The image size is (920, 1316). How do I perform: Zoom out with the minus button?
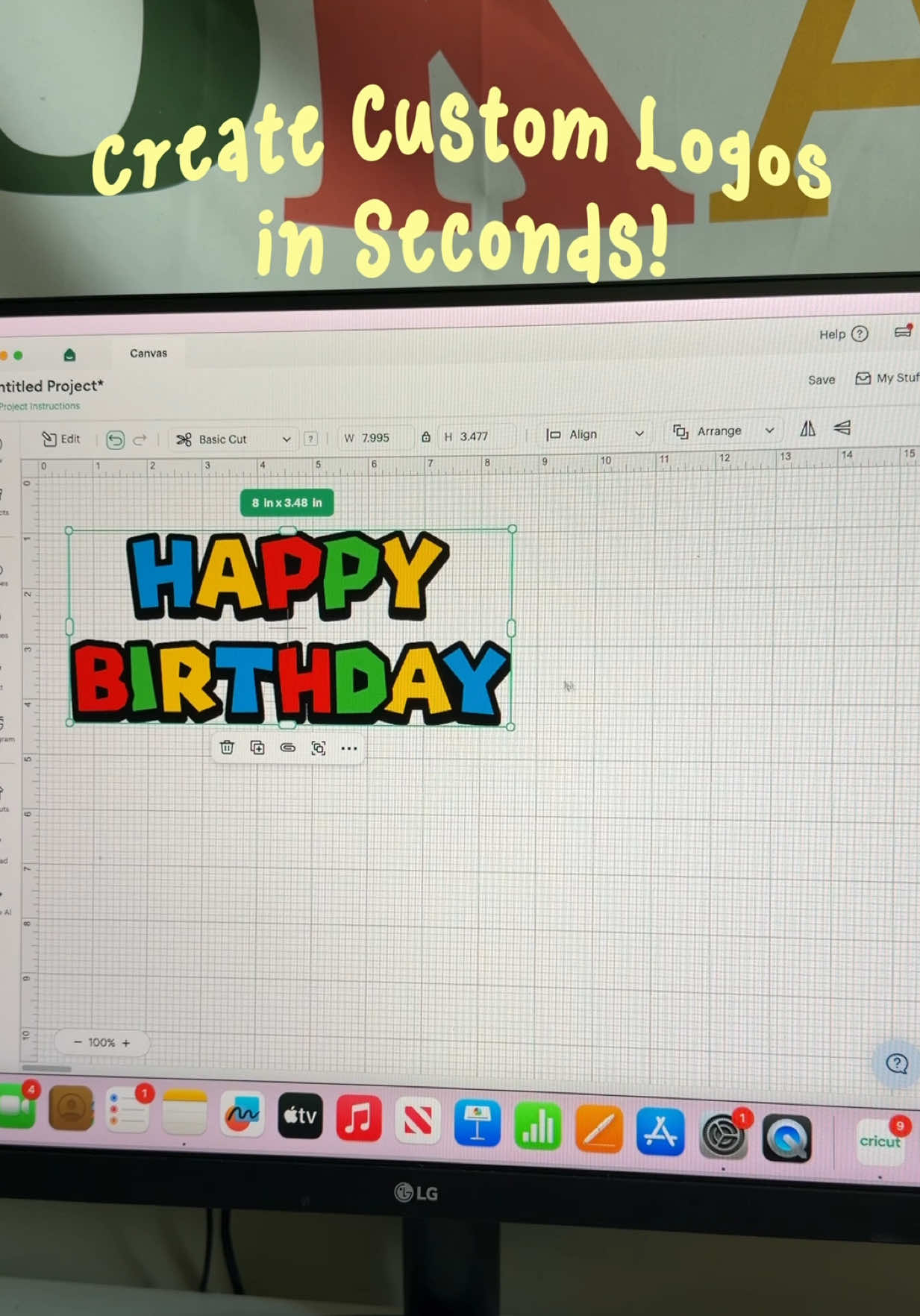[78, 1042]
